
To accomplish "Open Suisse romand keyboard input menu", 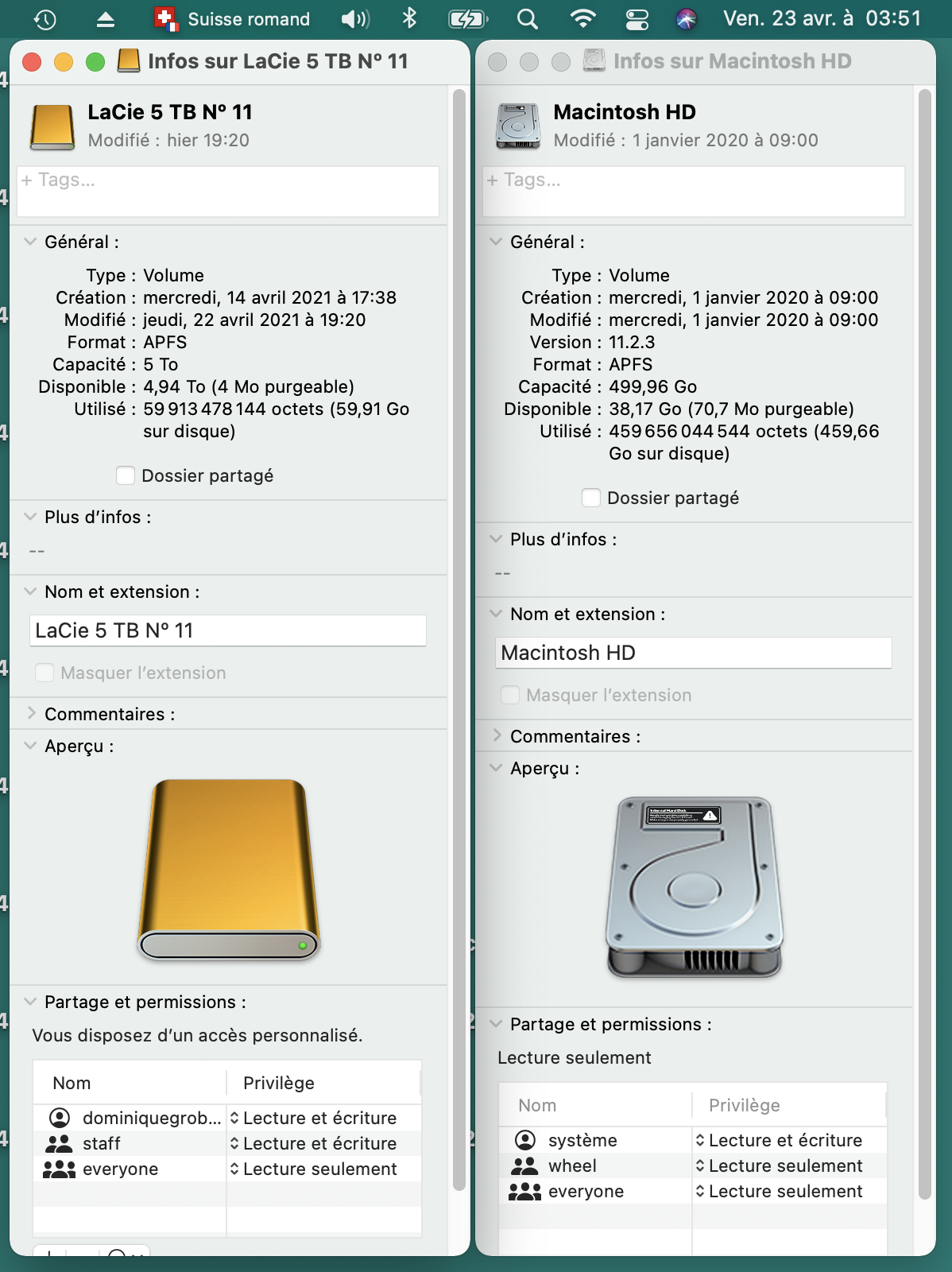I will coord(232,19).
